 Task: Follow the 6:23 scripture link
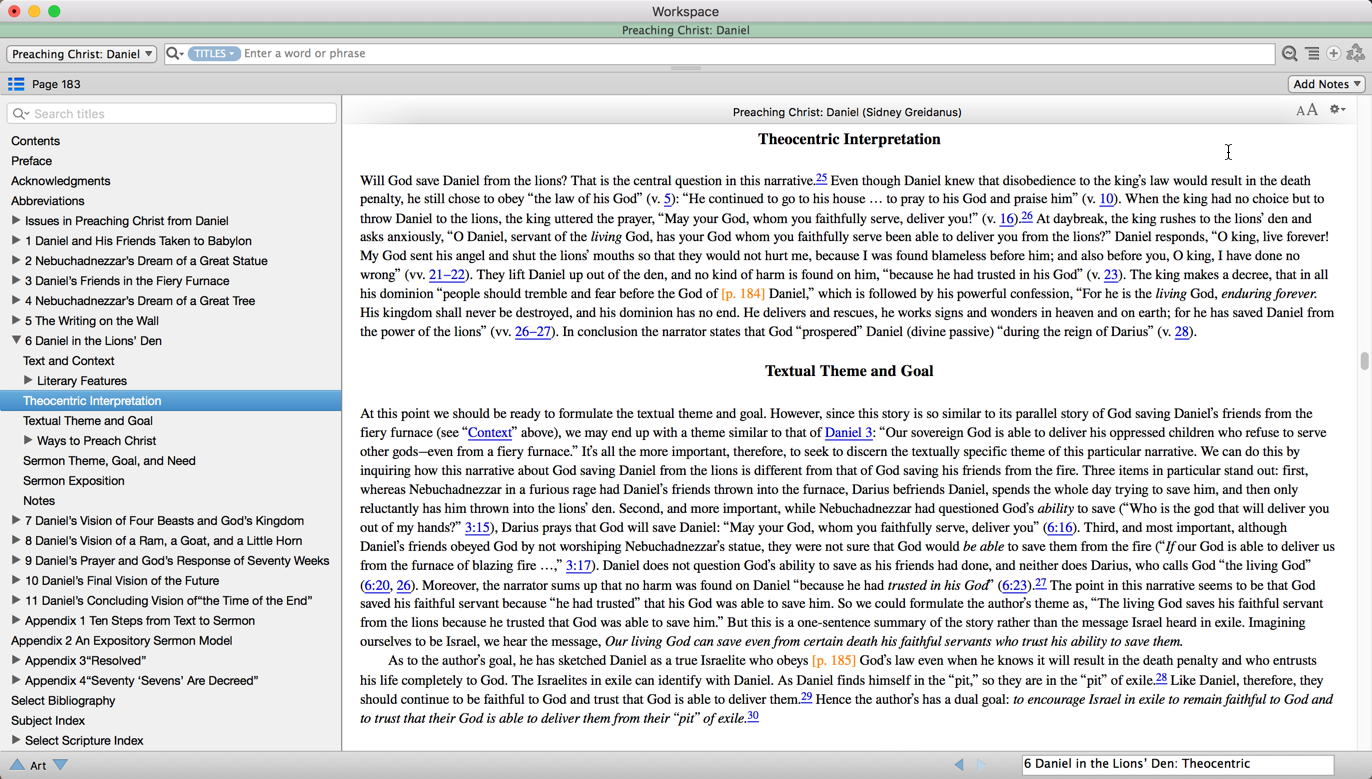[1015, 586]
